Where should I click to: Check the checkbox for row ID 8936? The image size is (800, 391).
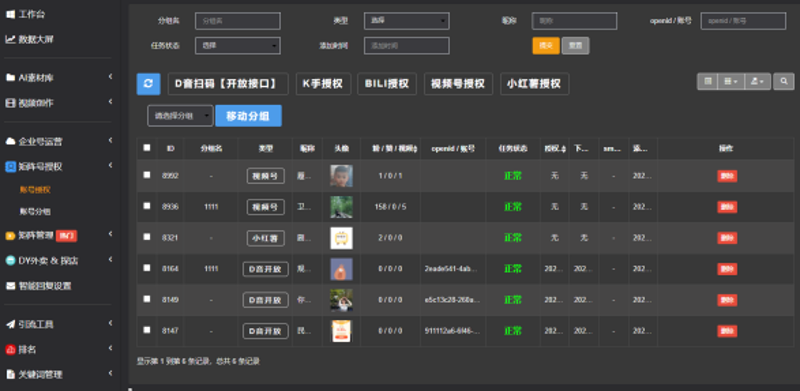coord(147,206)
